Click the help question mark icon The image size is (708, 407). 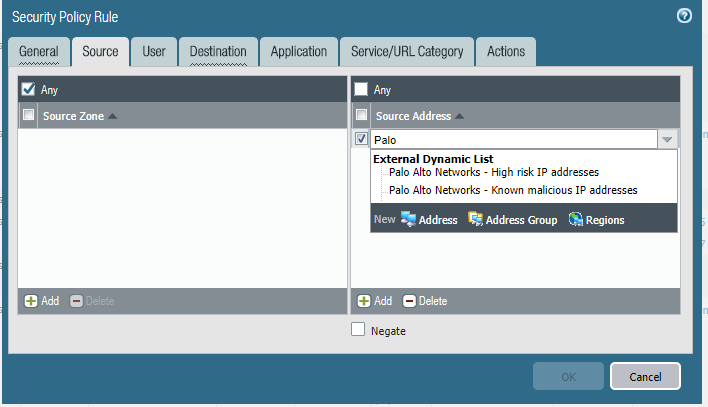tap(684, 16)
